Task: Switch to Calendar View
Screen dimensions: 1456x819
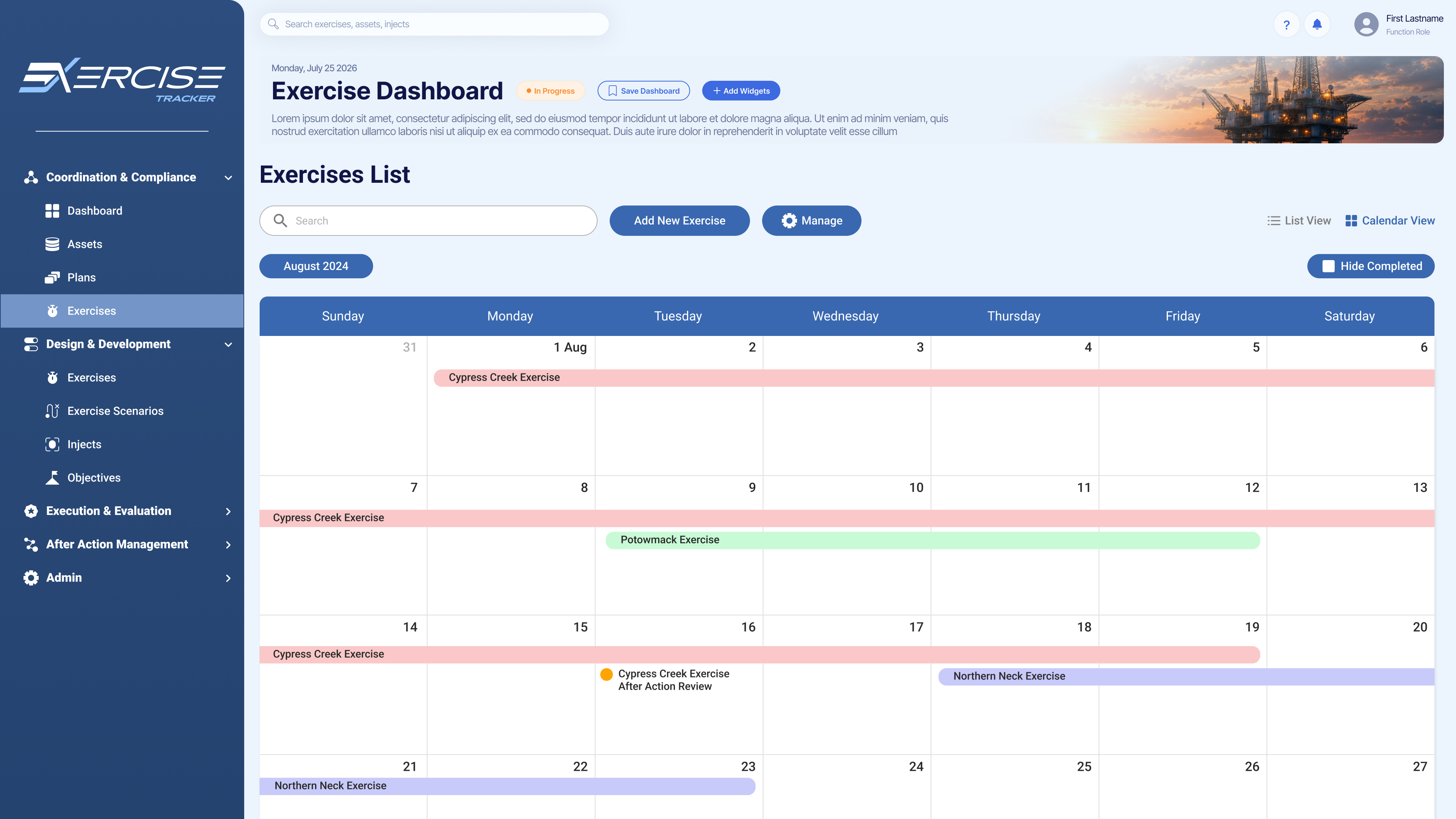Action: pos(1390,220)
